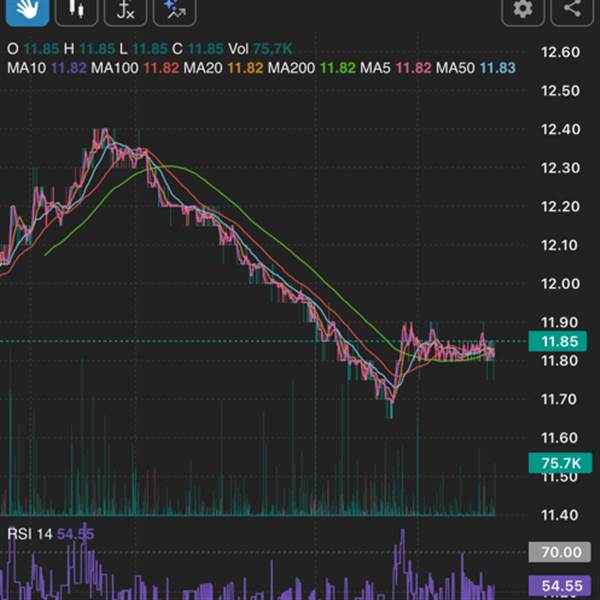Open chart settings gear
The image size is (600, 600).
[523, 11]
